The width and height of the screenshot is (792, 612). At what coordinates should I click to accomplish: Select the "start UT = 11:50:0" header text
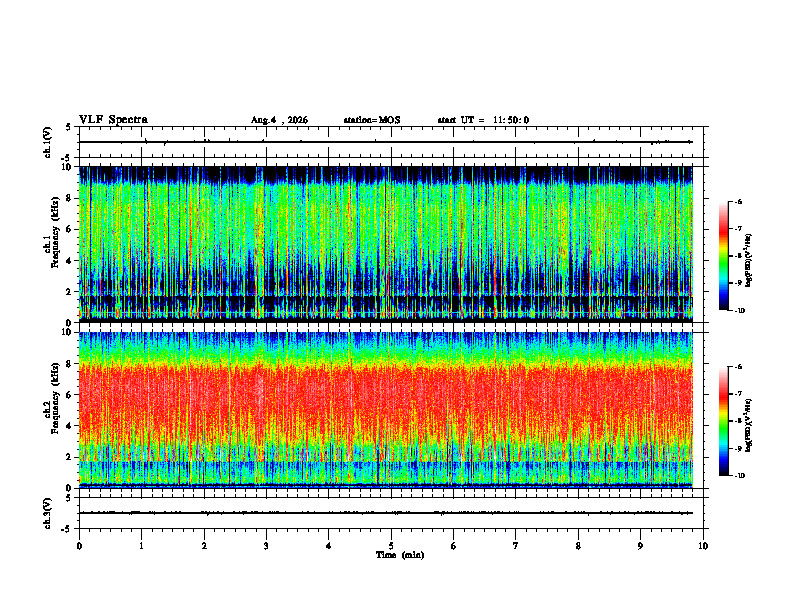pyautogui.click(x=483, y=120)
